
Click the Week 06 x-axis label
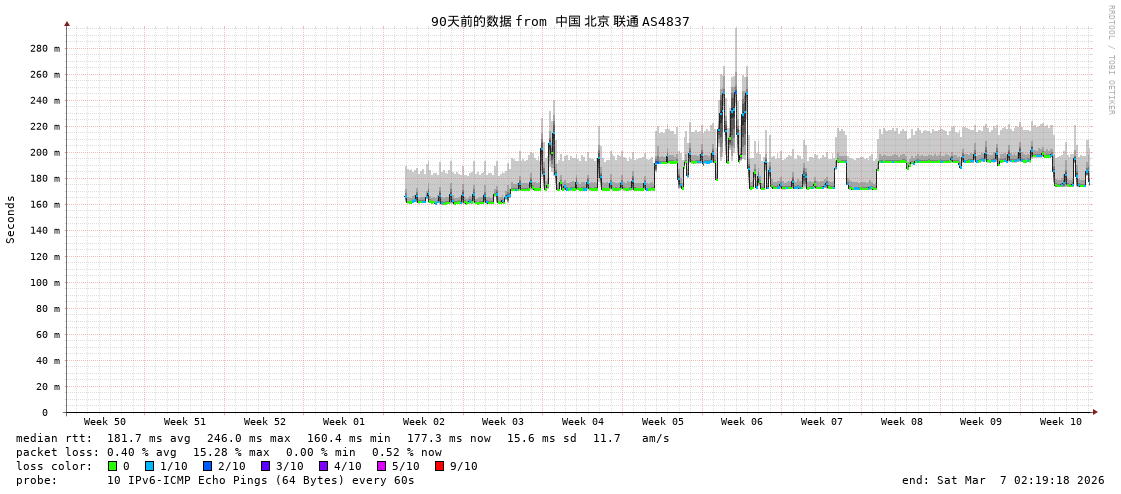[x=741, y=422]
